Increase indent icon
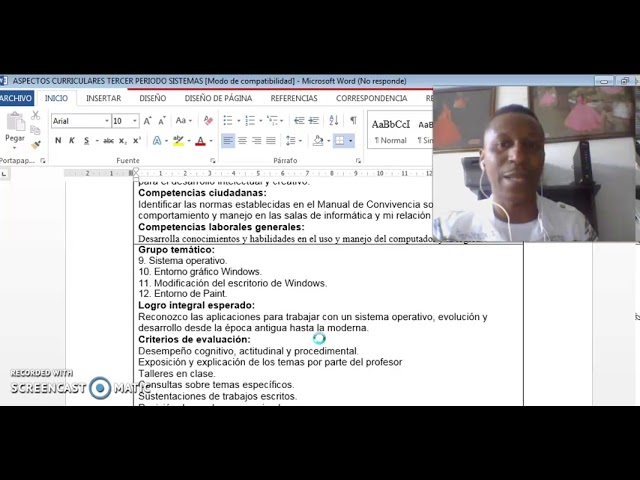Viewport: 640px width, 480px height. (313, 120)
